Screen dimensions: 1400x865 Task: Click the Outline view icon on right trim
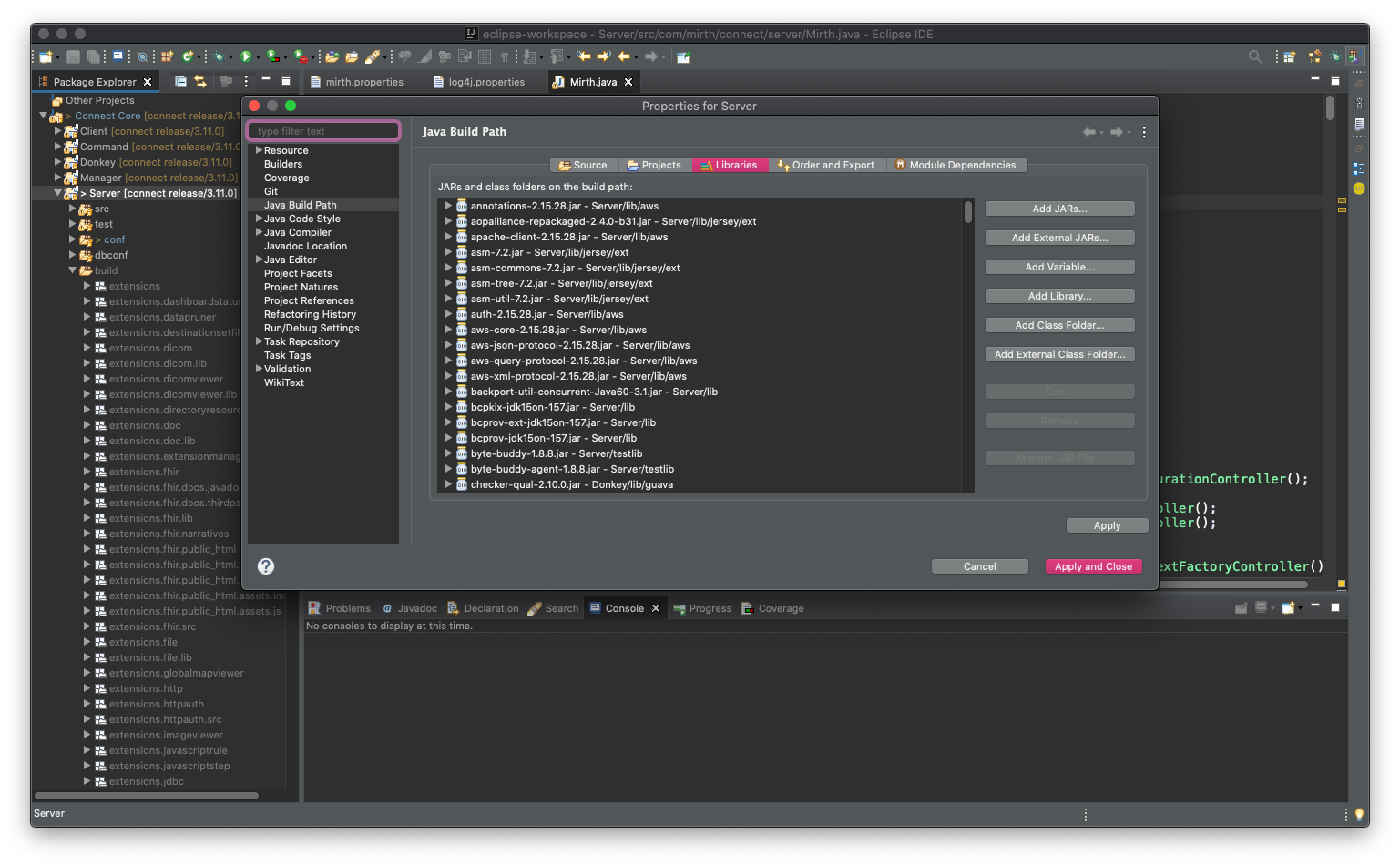click(x=1359, y=168)
